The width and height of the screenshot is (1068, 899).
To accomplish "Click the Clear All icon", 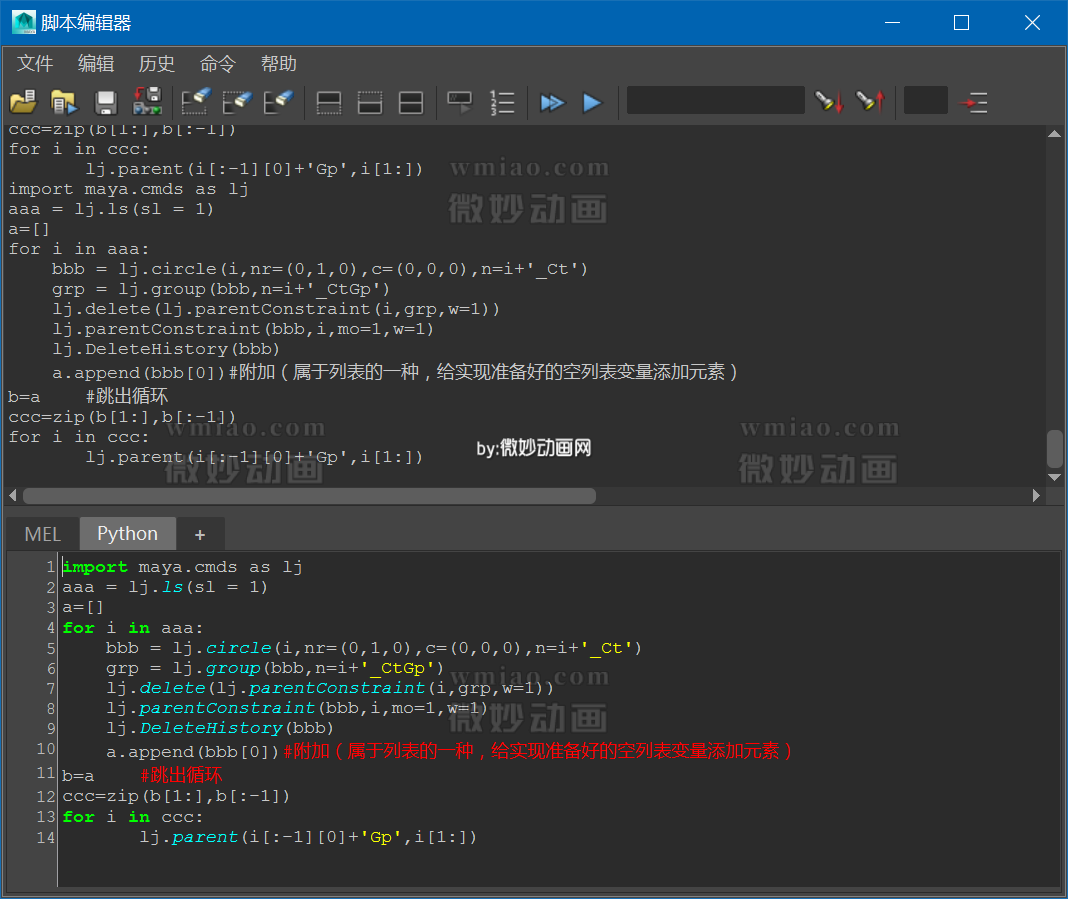I will click(x=278, y=102).
